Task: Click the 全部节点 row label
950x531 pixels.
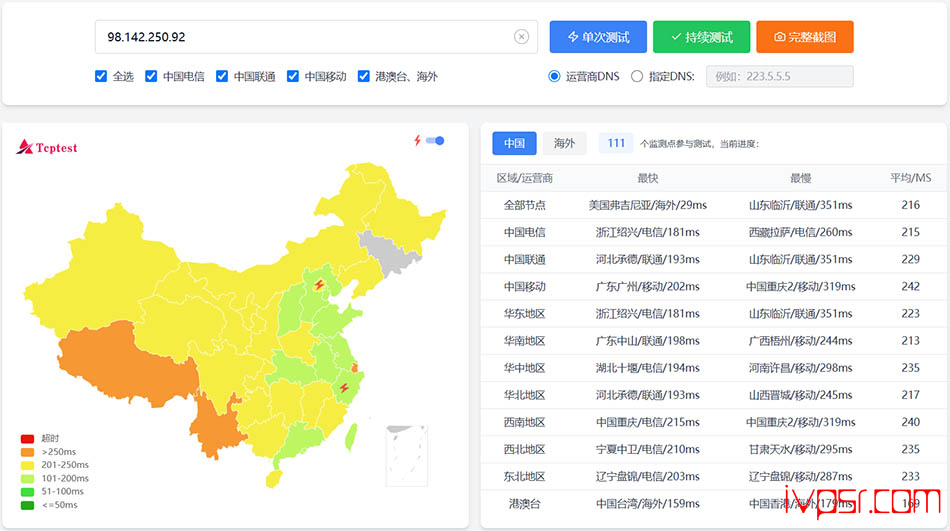Action: [x=524, y=205]
